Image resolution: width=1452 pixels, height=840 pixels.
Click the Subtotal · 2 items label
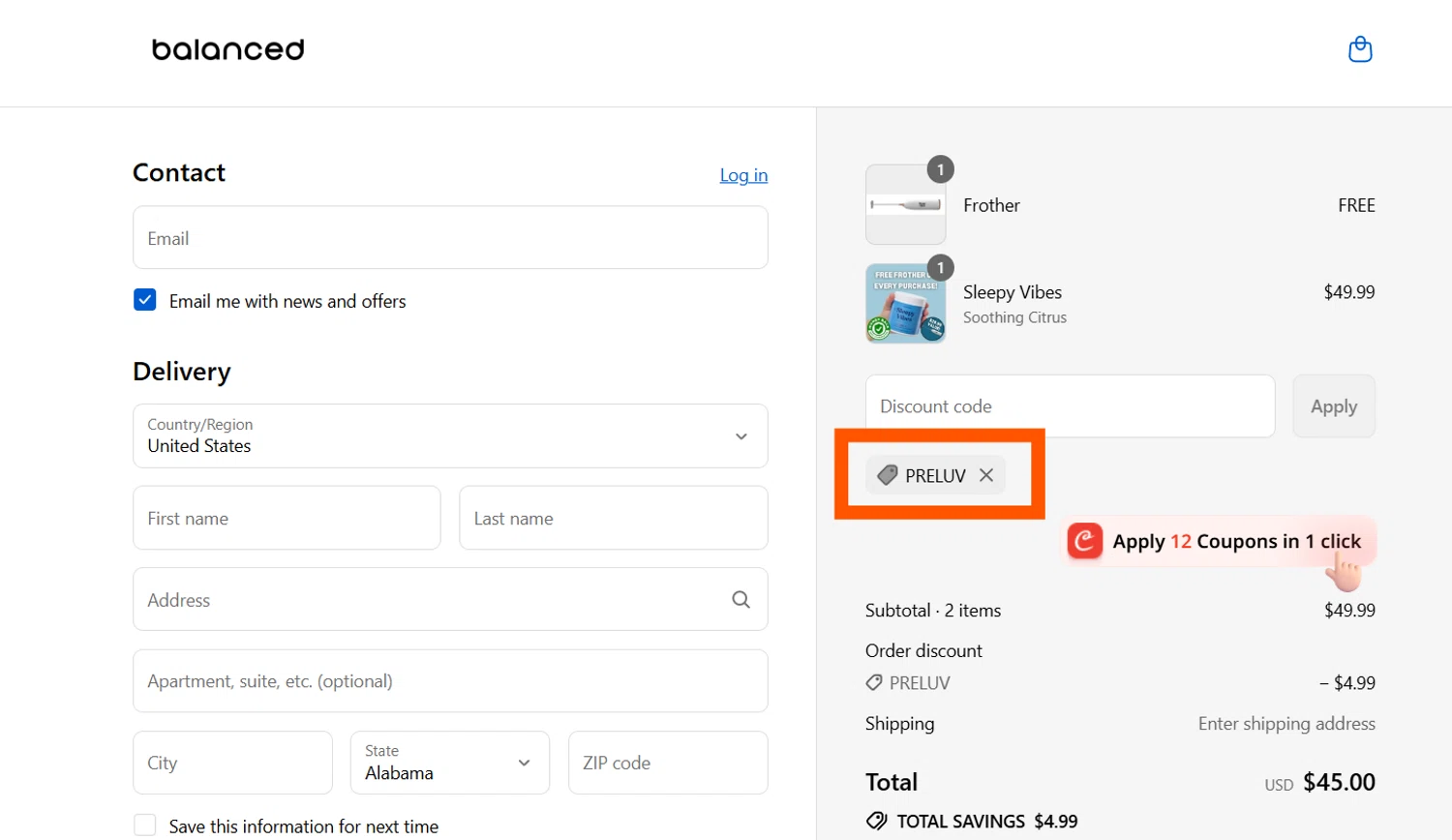coord(933,611)
